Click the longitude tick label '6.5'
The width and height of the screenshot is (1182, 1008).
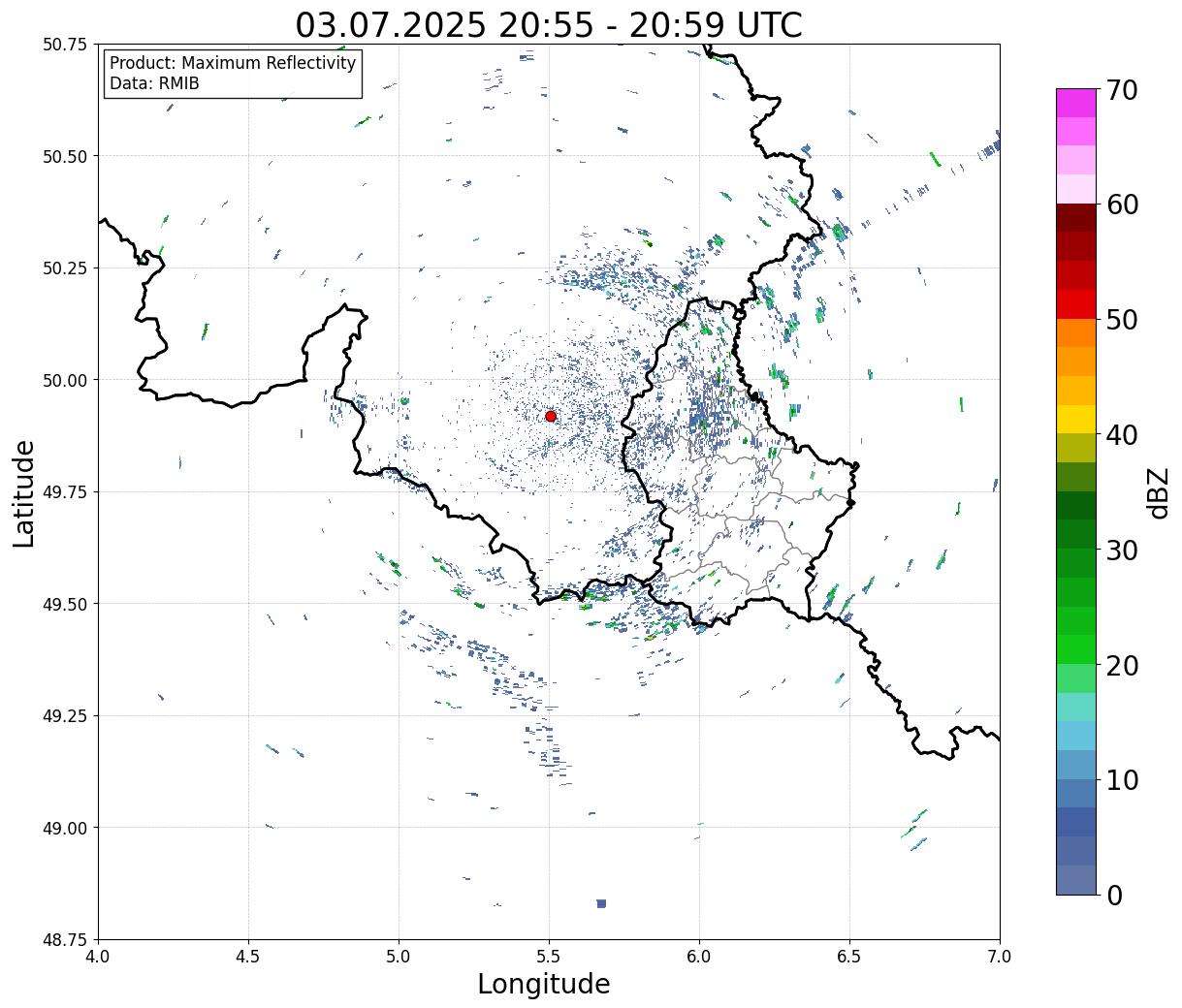point(849,957)
